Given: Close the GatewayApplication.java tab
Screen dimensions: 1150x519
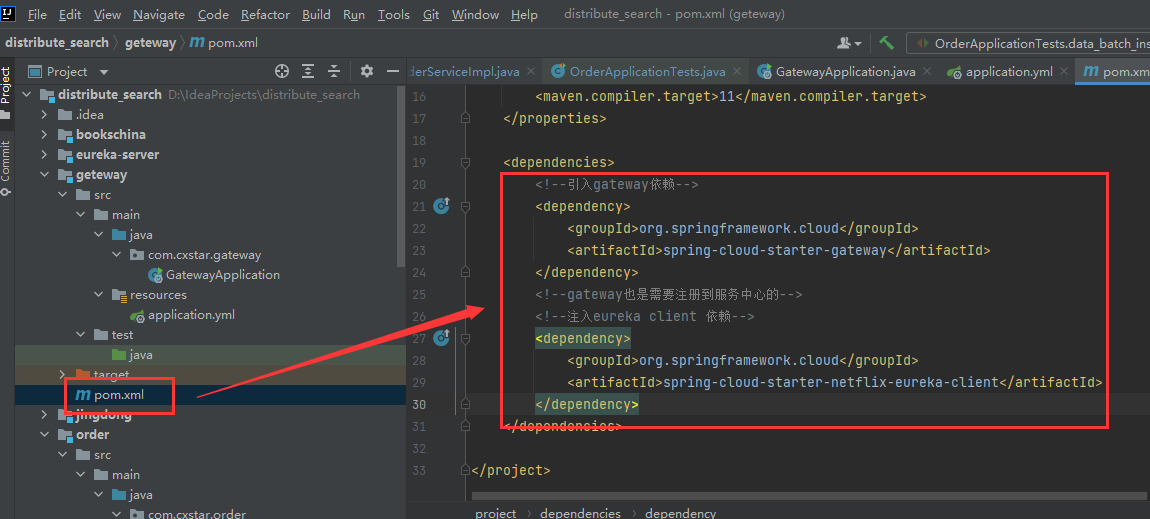Looking at the screenshot, I should click(927, 72).
